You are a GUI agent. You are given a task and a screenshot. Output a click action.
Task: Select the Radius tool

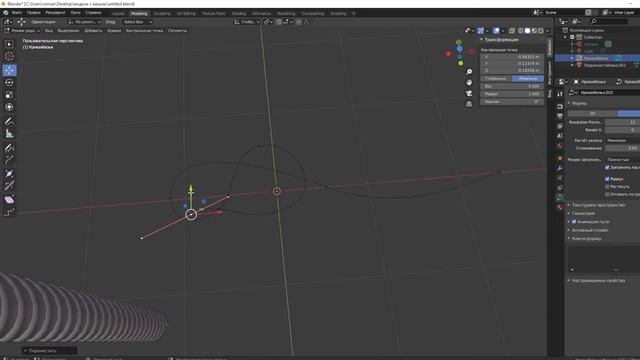tap(9, 173)
